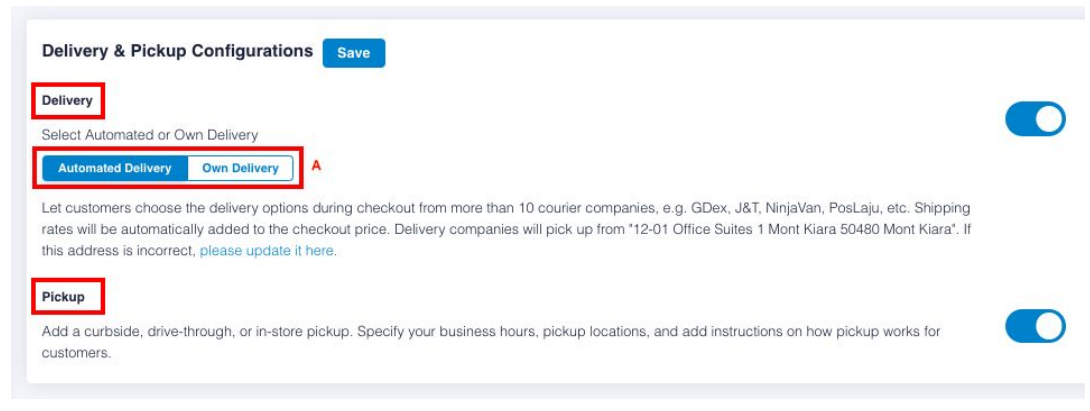This screenshot has width=1090, height=411.
Task: Select the Automated Delivery option
Action: coord(115,168)
